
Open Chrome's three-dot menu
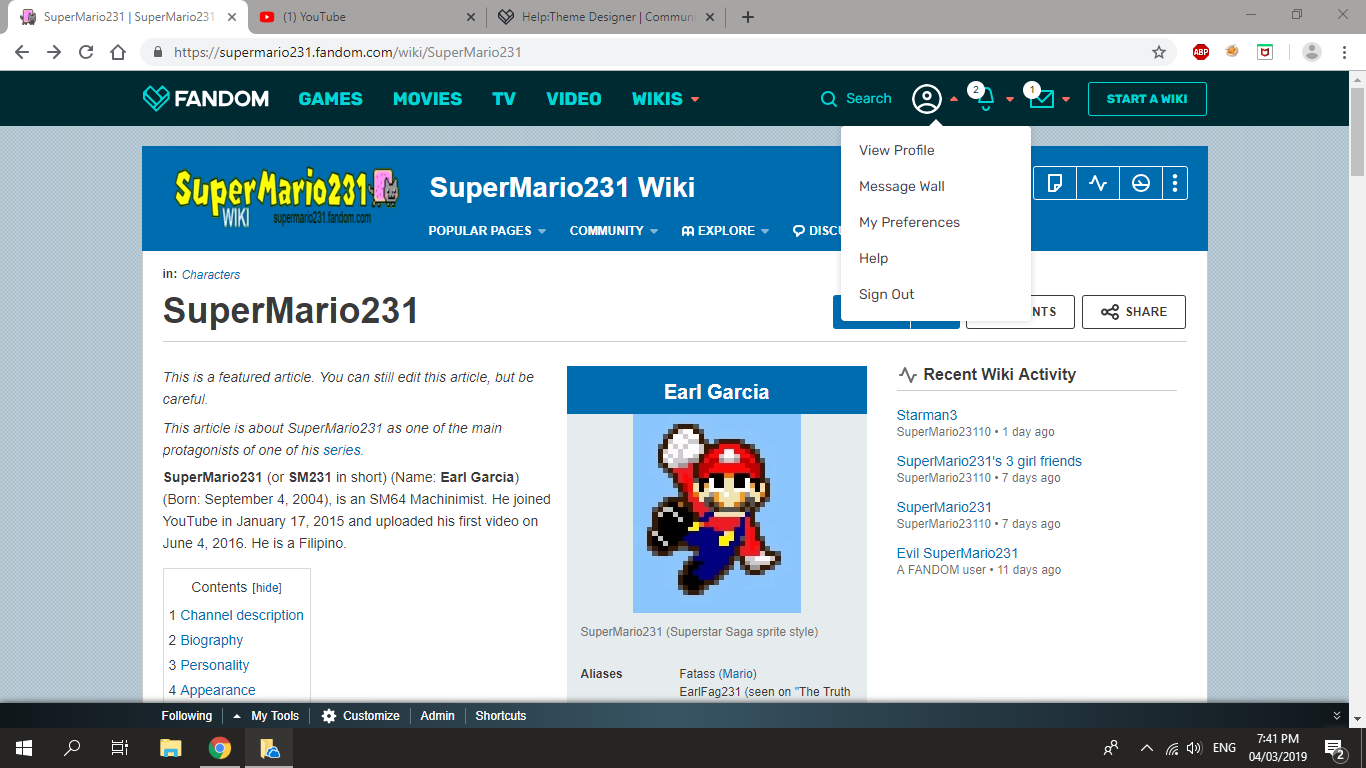click(1345, 52)
